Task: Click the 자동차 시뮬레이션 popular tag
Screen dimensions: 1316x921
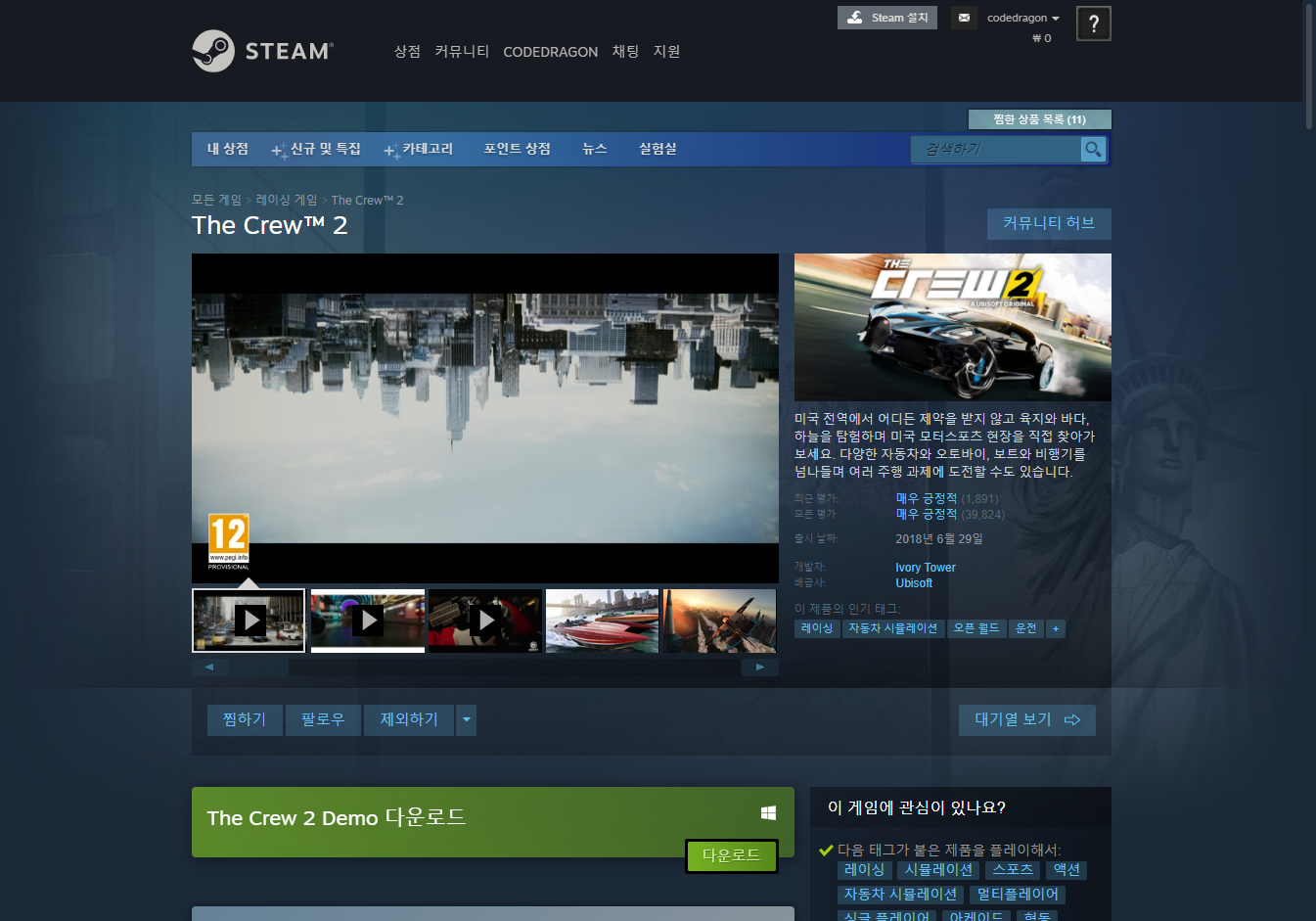Action: coord(893,628)
